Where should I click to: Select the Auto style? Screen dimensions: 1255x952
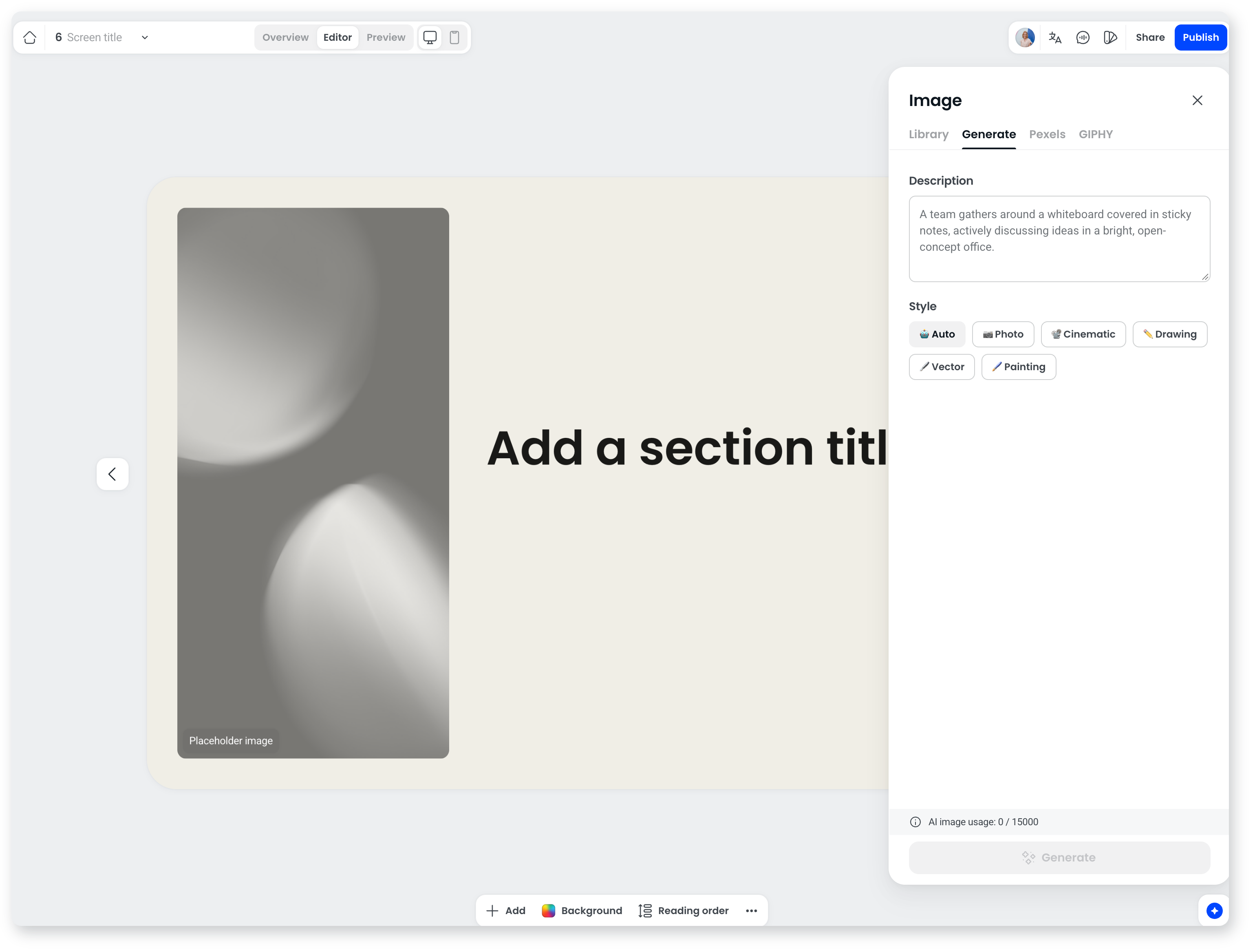coord(937,334)
